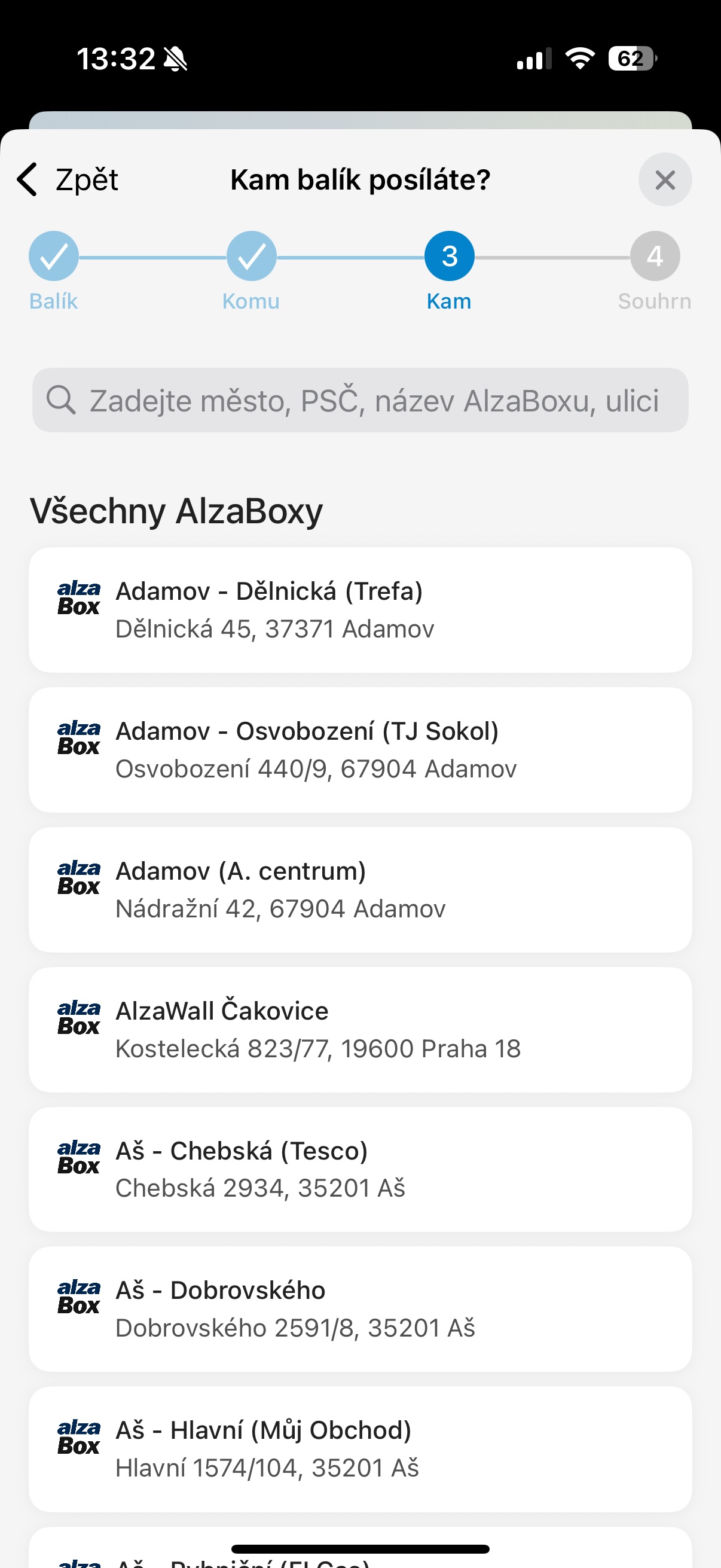Image resolution: width=721 pixels, height=1568 pixels.
Task: Return to the Komu step checkmark
Action: tap(251, 257)
